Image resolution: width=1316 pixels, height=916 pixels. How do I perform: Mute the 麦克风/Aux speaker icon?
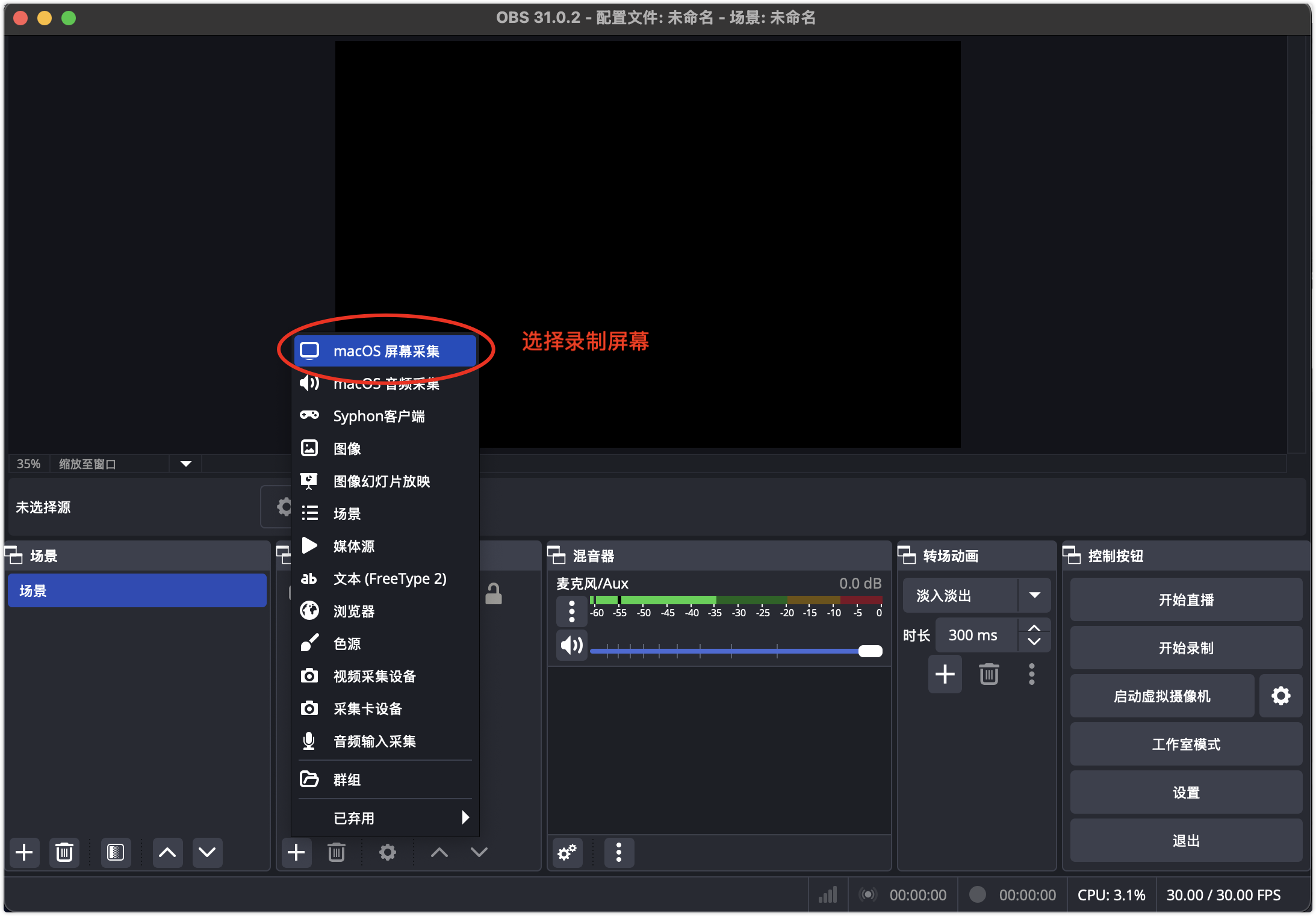click(x=572, y=646)
